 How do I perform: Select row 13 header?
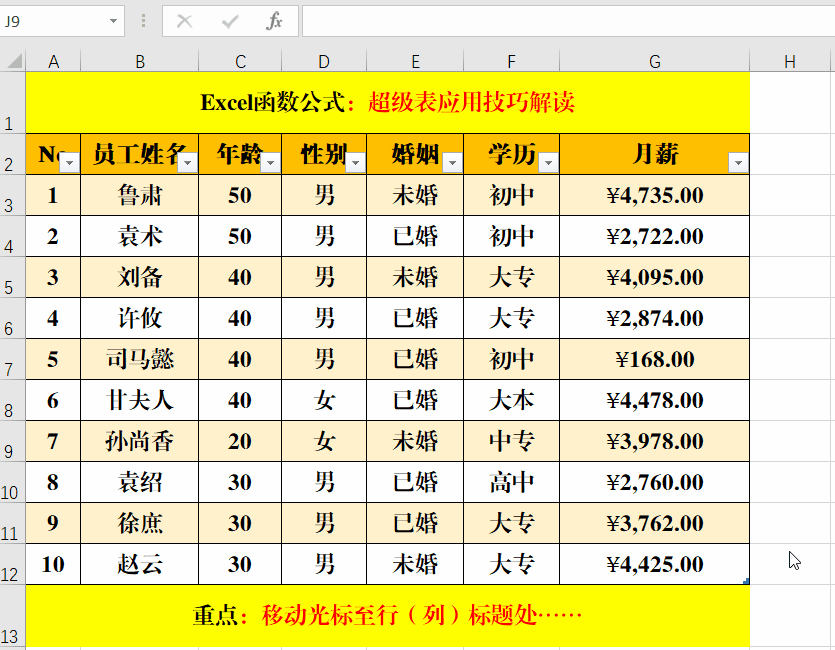[x=12, y=616]
